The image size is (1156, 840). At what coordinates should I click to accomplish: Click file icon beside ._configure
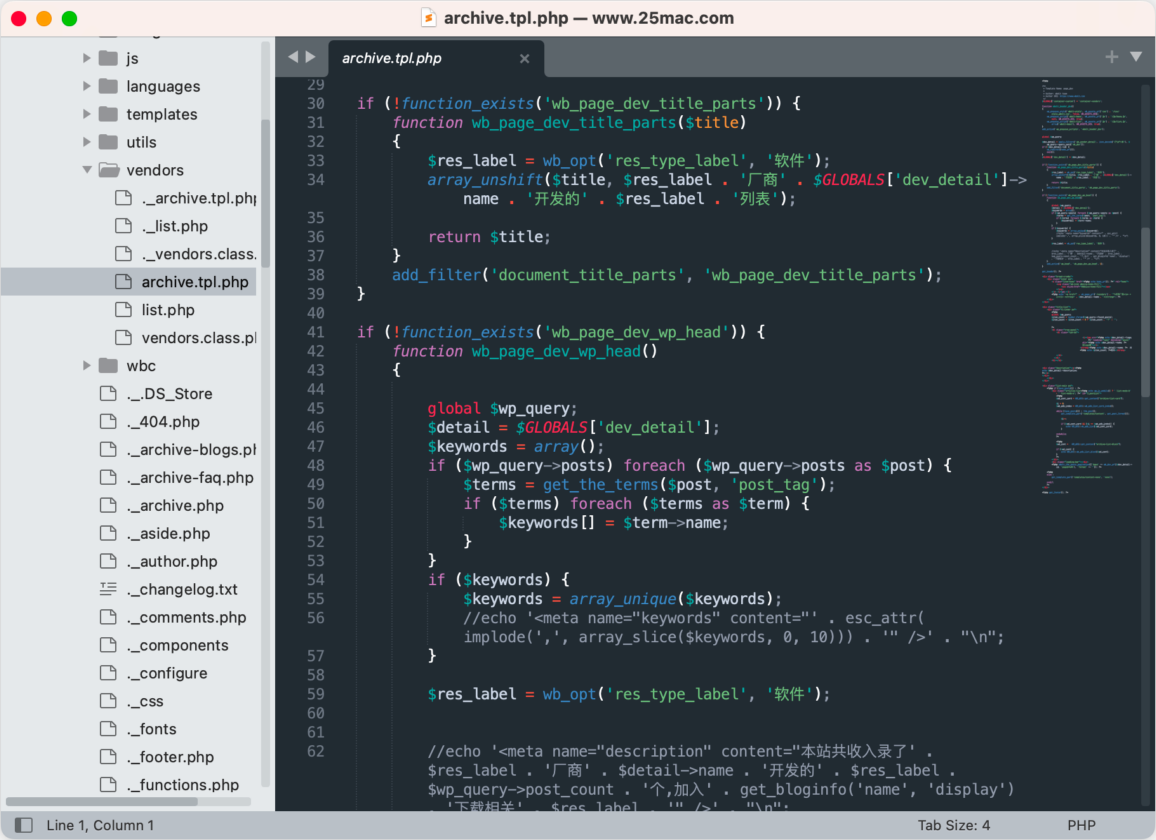tap(108, 673)
